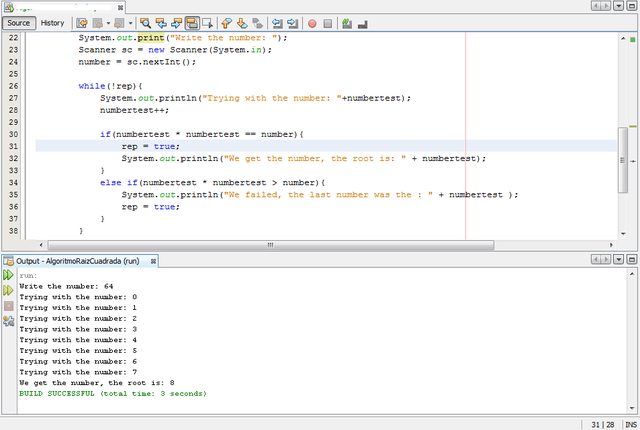Open the Output pane documents dropdown
Viewport: 640px width, 430px height.
tap(619, 259)
